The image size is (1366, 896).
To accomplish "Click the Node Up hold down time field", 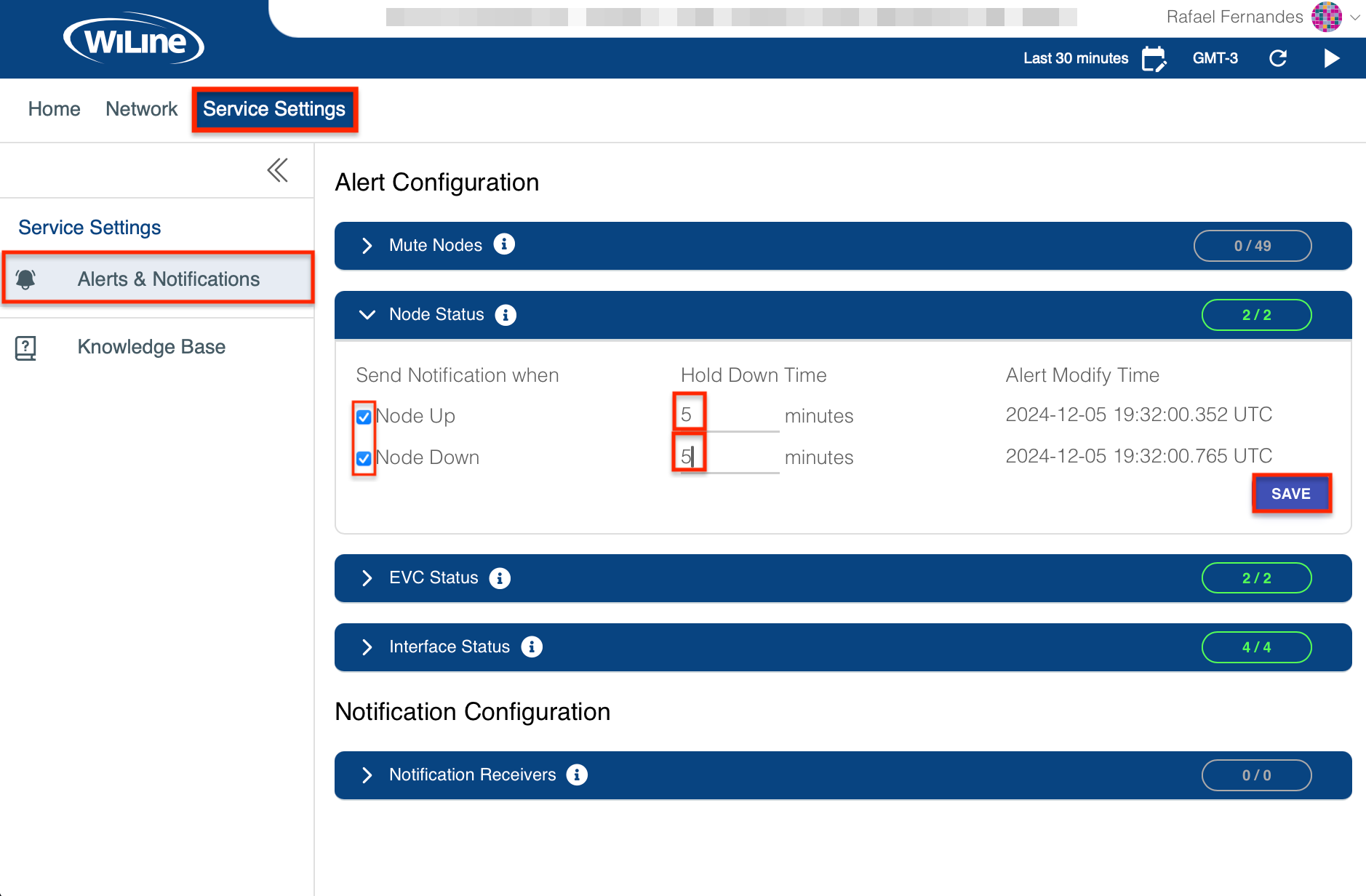I will [726, 415].
